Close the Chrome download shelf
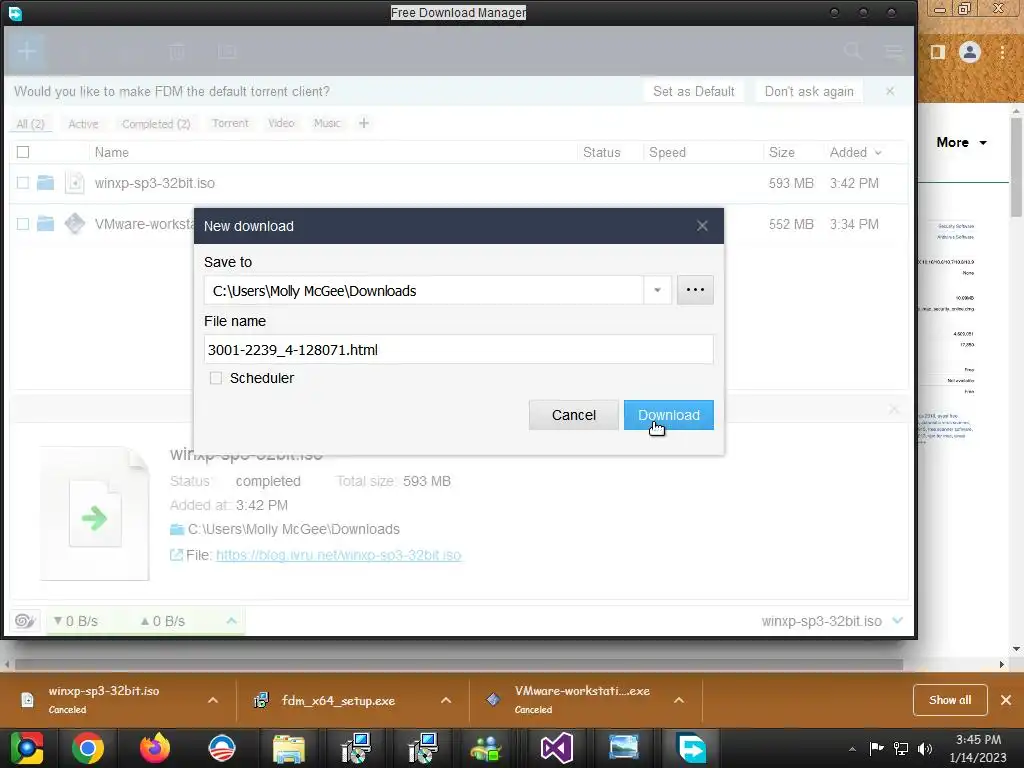This screenshot has width=1024, height=768. (1006, 700)
